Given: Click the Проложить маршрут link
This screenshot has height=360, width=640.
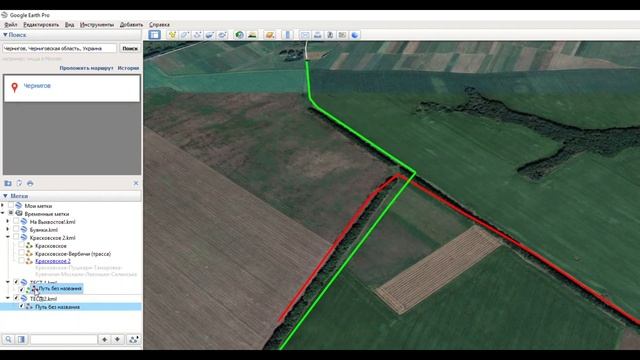Looking at the screenshot, I should click(86, 68).
